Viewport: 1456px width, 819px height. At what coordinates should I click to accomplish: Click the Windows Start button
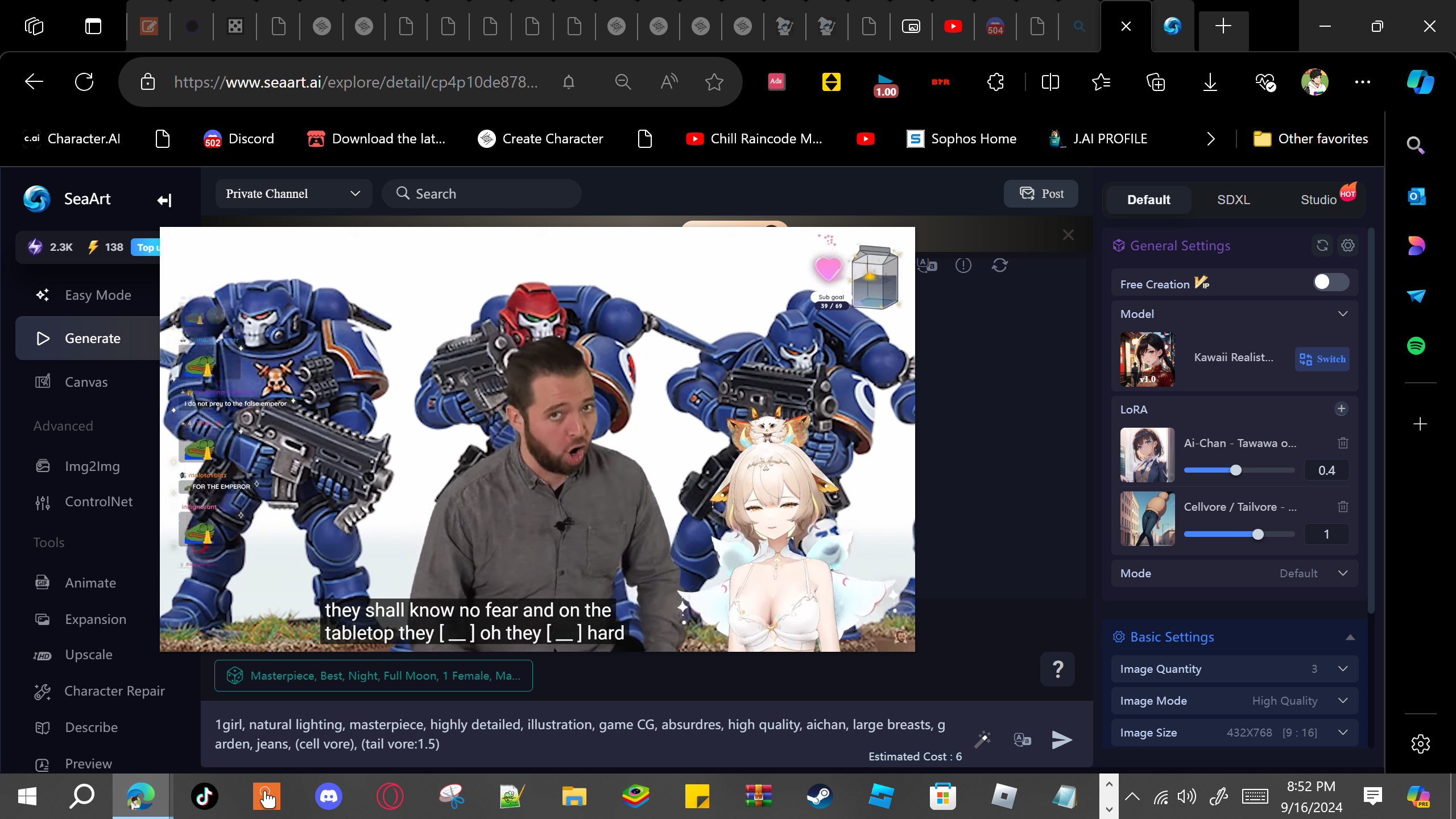pyautogui.click(x=27, y=796)
